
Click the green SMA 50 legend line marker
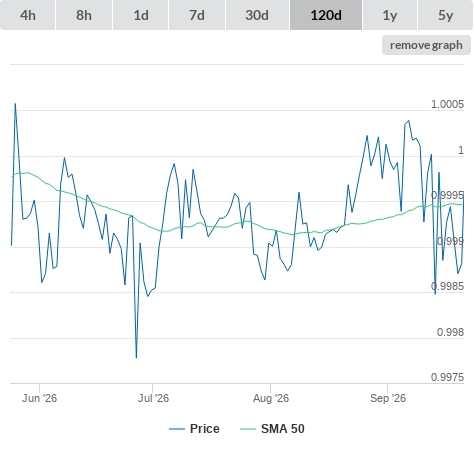[x=248, y=429]
